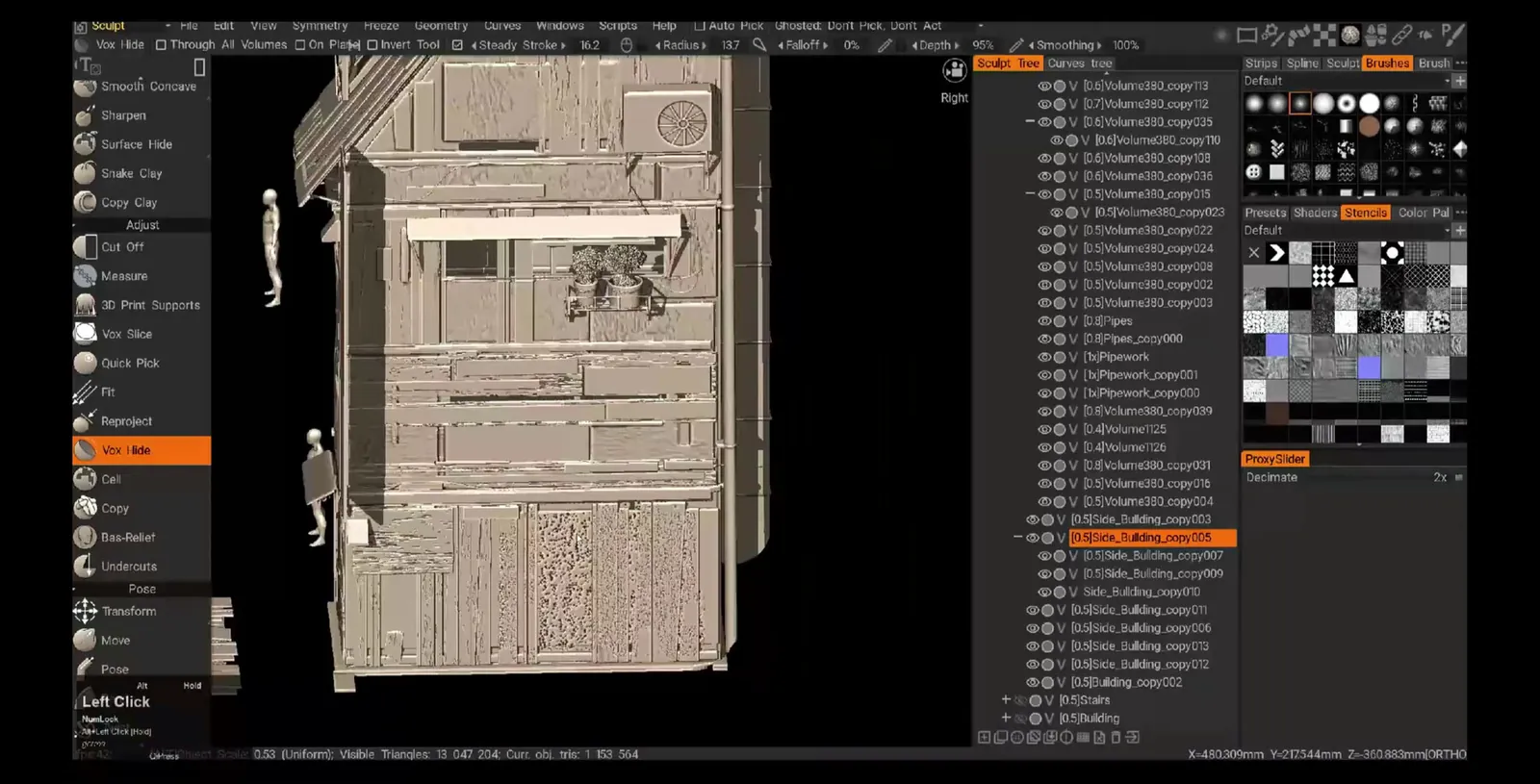Select the Copy Clay tool

(141, 202)
